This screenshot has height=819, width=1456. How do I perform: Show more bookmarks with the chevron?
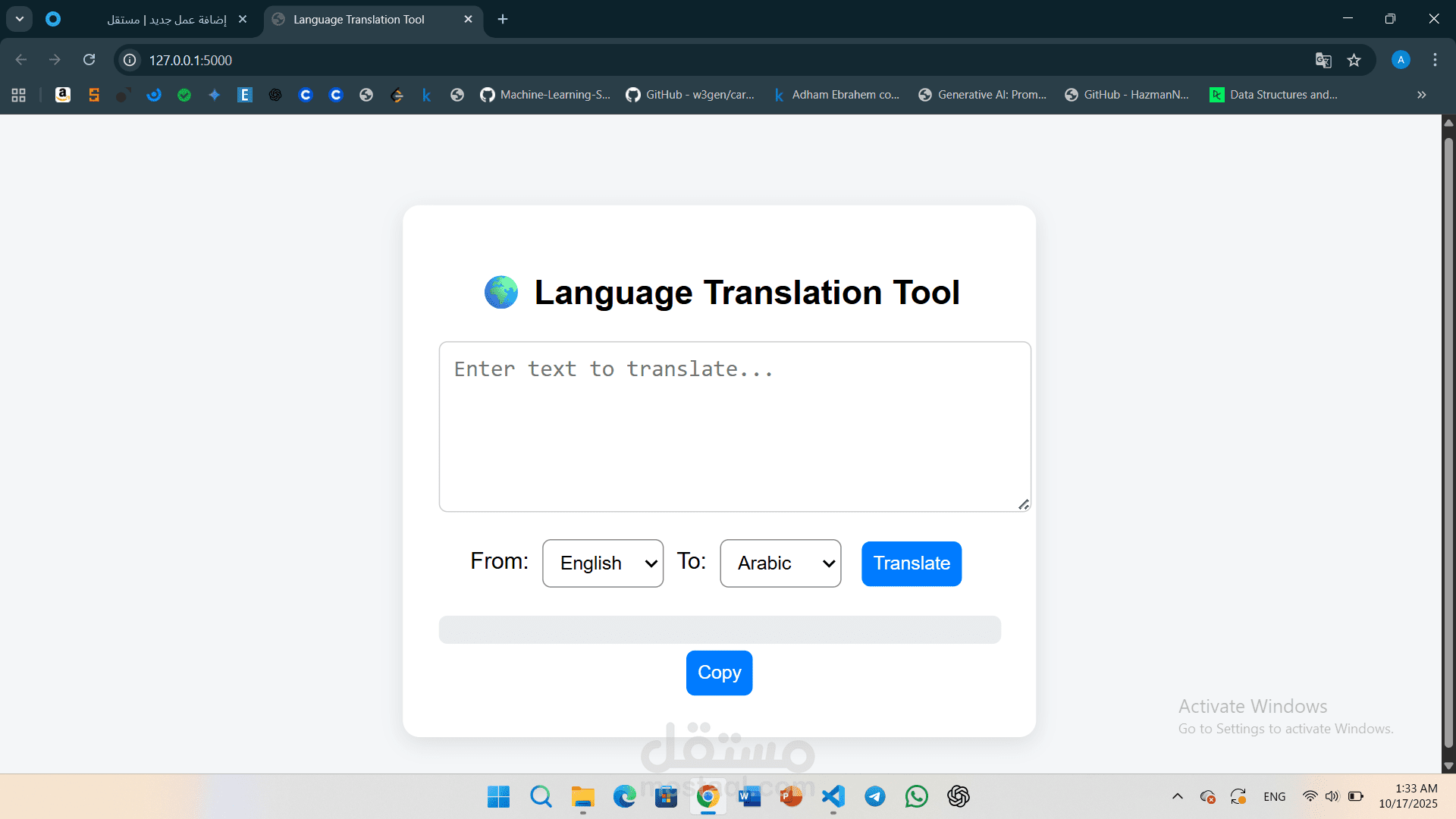coord(1422,95)
